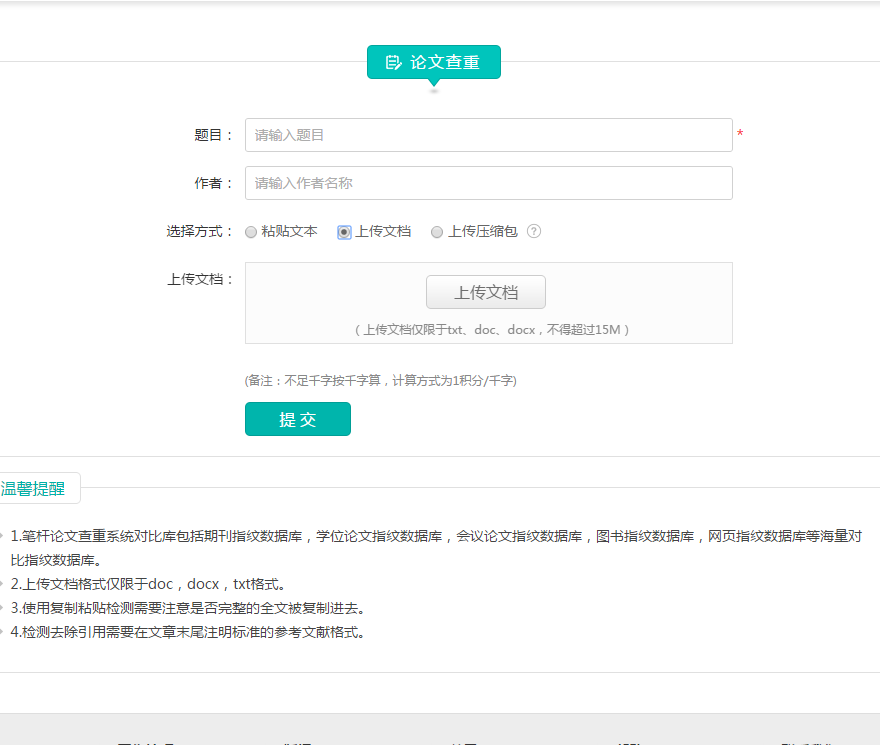Choose the 上传压缩包 radio option
Viewport: 880px width, 745px height.
[x=437, y=232]
